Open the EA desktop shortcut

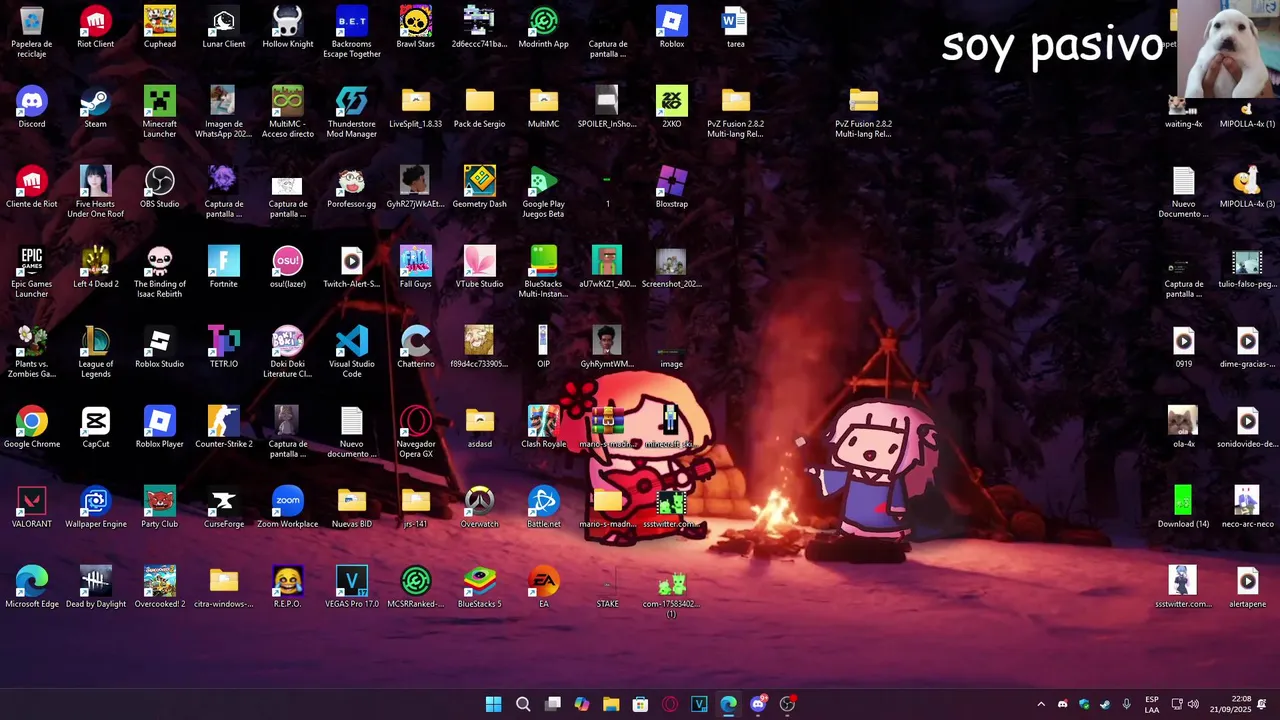544,587
